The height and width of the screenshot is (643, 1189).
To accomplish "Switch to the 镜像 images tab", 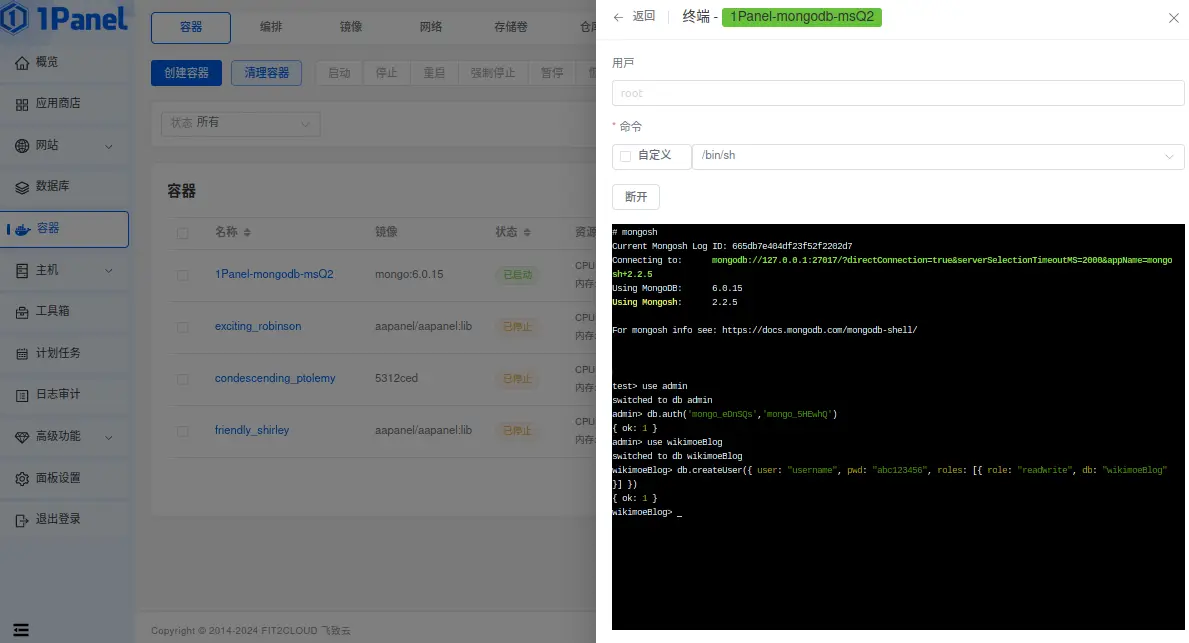I will [x=351, y=27].
